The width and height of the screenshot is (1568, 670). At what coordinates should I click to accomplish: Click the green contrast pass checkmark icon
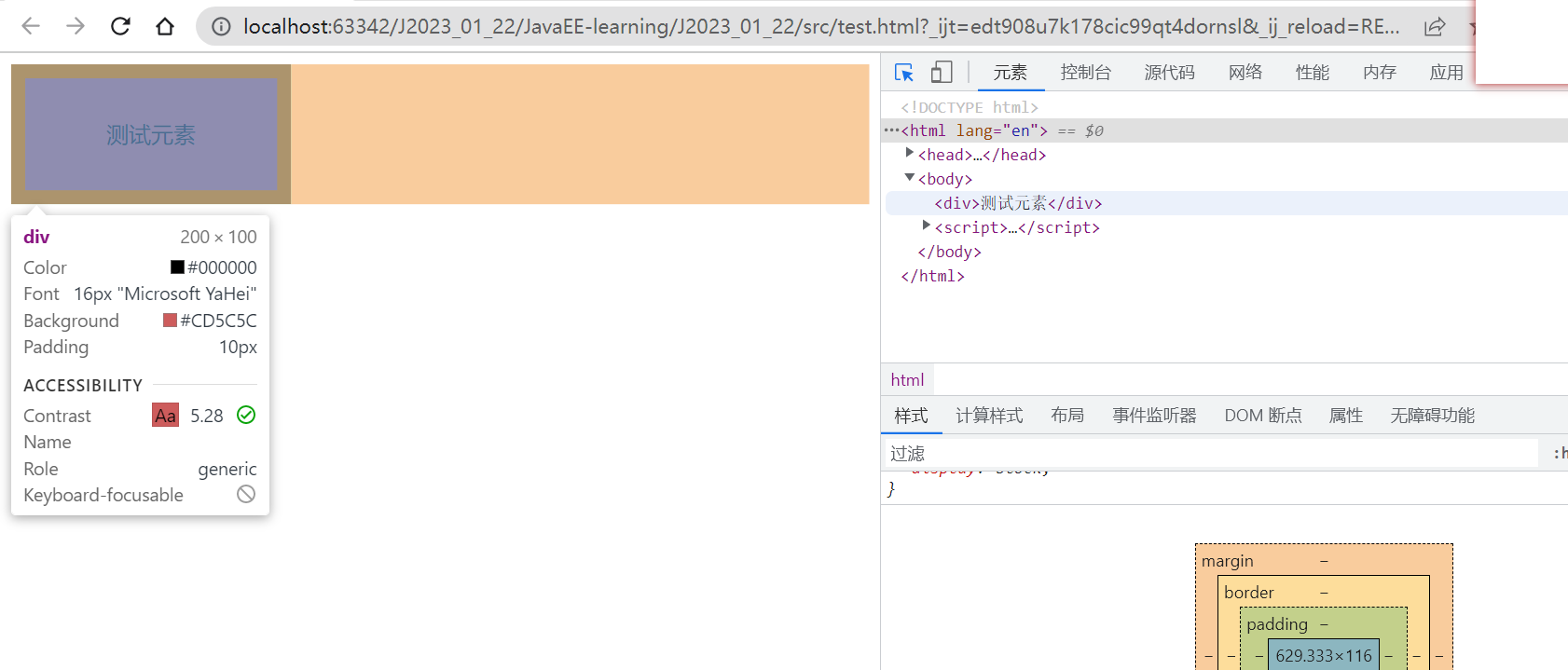tap(246, 415)
